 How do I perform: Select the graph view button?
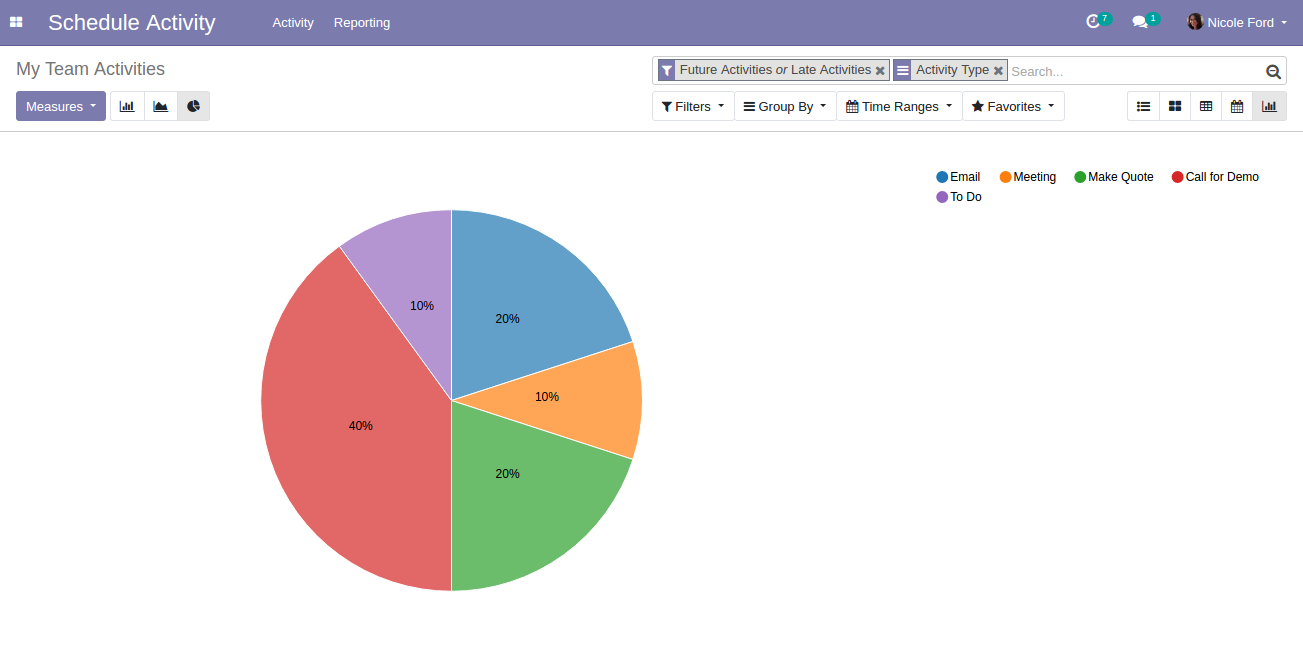[1269, 106]
